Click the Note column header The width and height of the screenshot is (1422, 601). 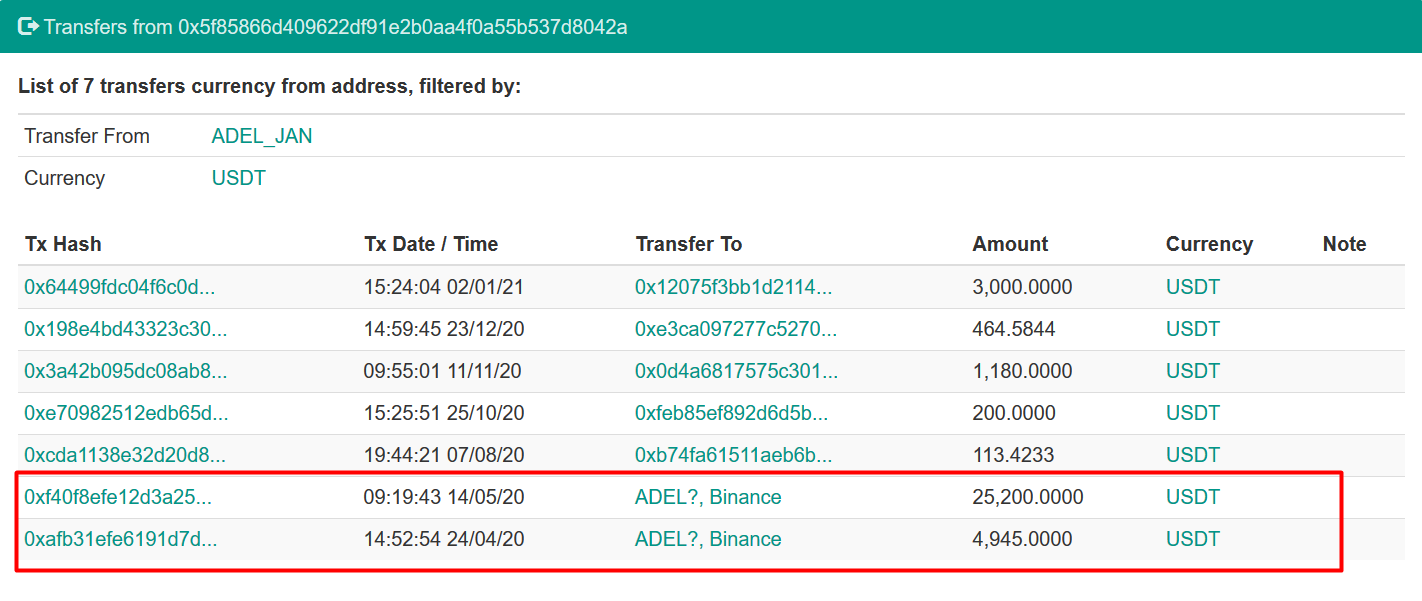point(1344,244)
